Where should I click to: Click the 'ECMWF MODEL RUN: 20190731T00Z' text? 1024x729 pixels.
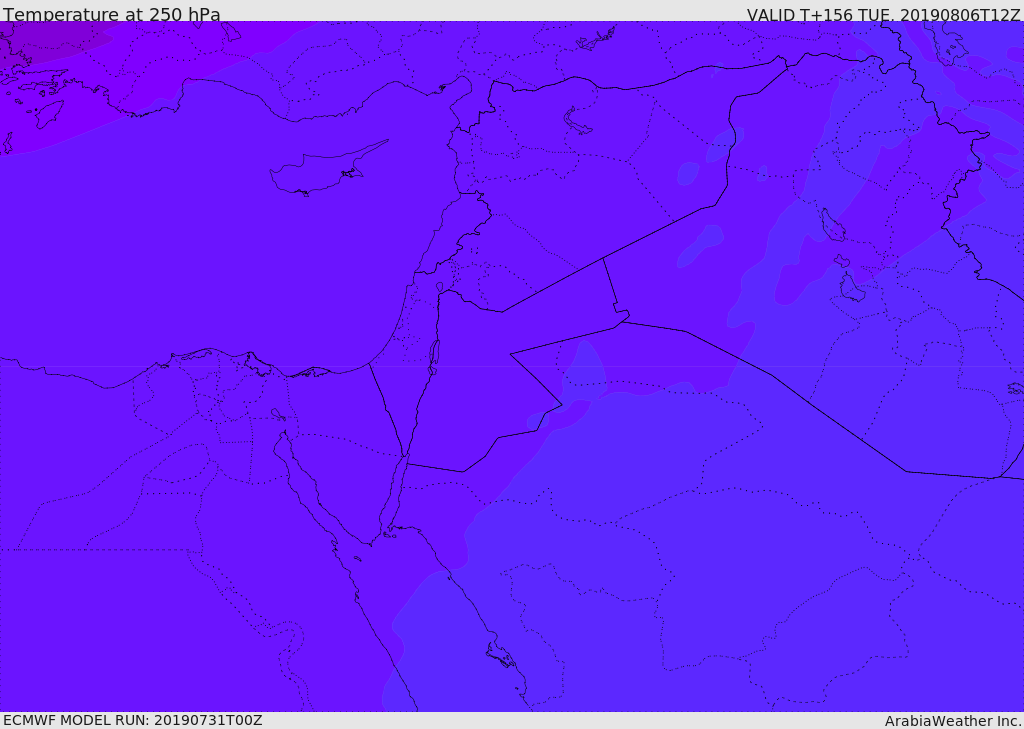133,720
